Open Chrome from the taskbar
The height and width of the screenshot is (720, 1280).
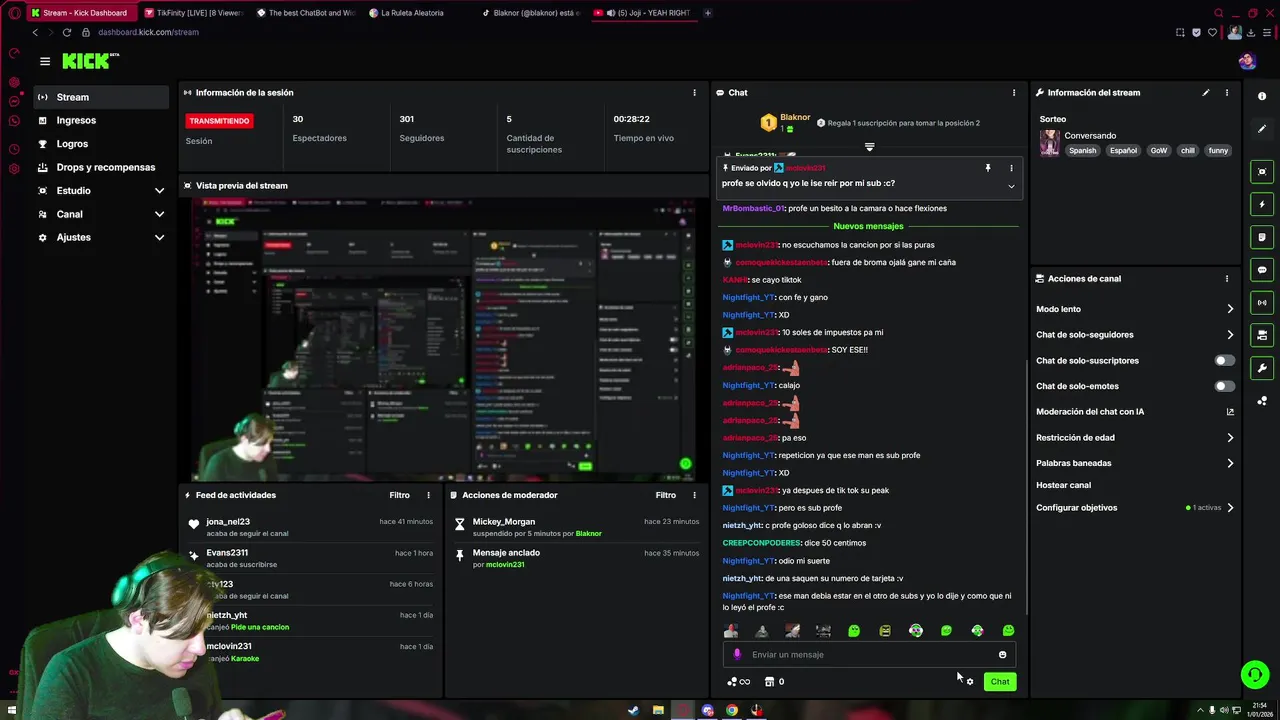[x=732, y=711]
